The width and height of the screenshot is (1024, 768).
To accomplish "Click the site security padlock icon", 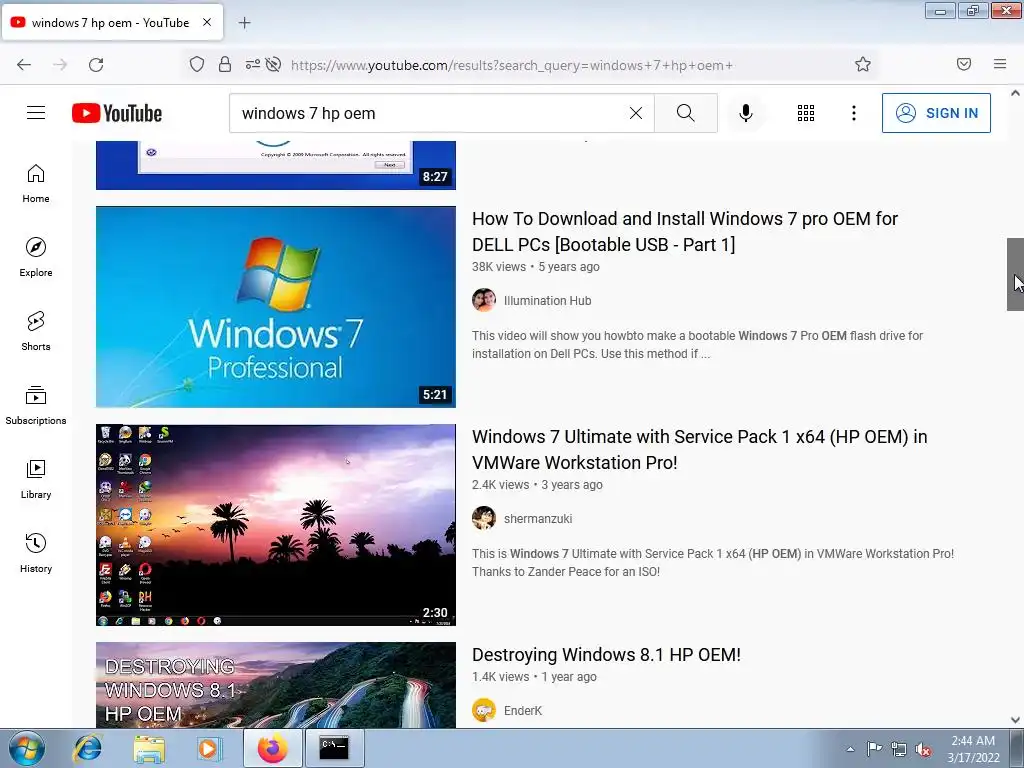I will click(x=225, y=64).
